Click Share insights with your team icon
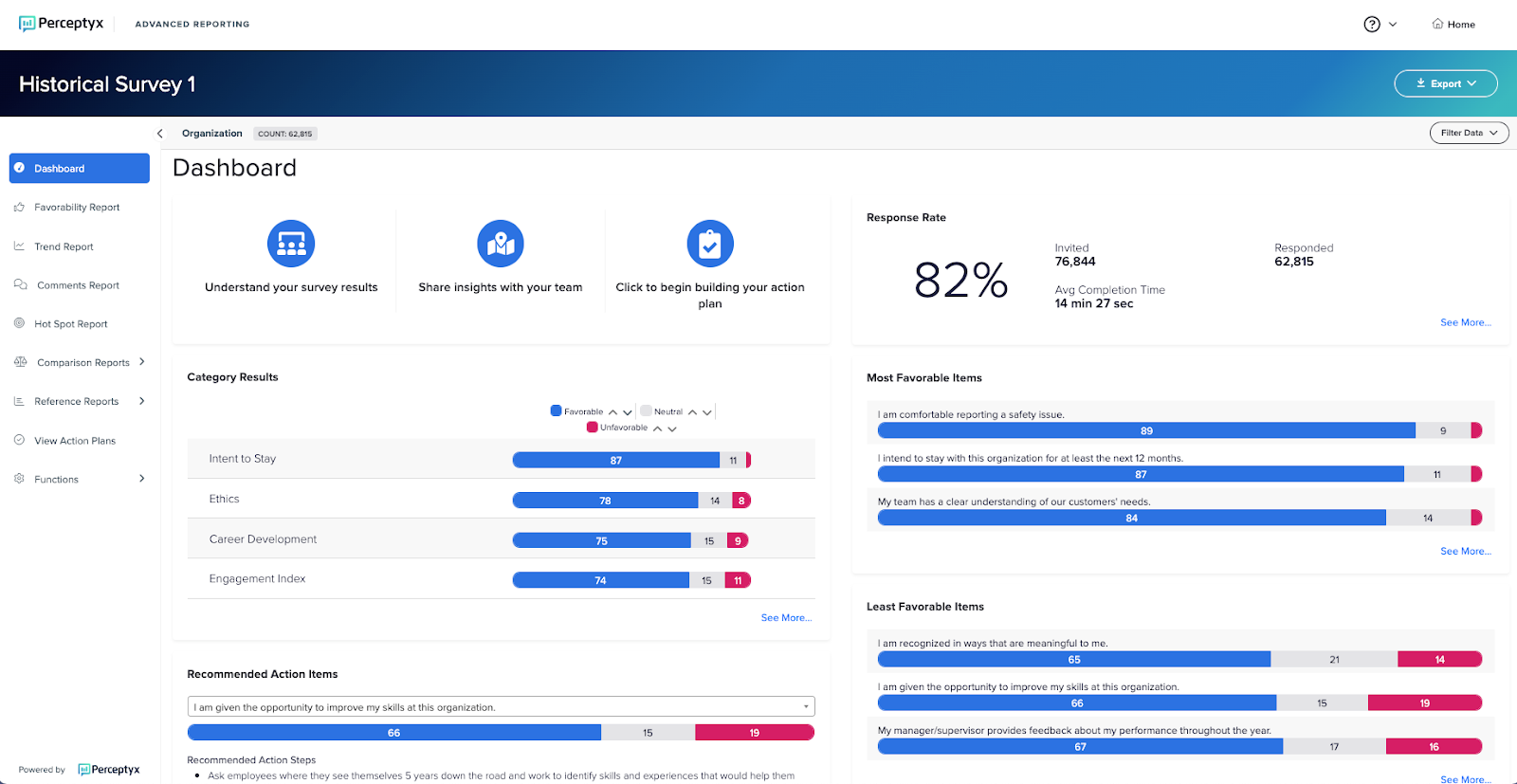This screenshot has height=784, width=1517. coord(501,244)
